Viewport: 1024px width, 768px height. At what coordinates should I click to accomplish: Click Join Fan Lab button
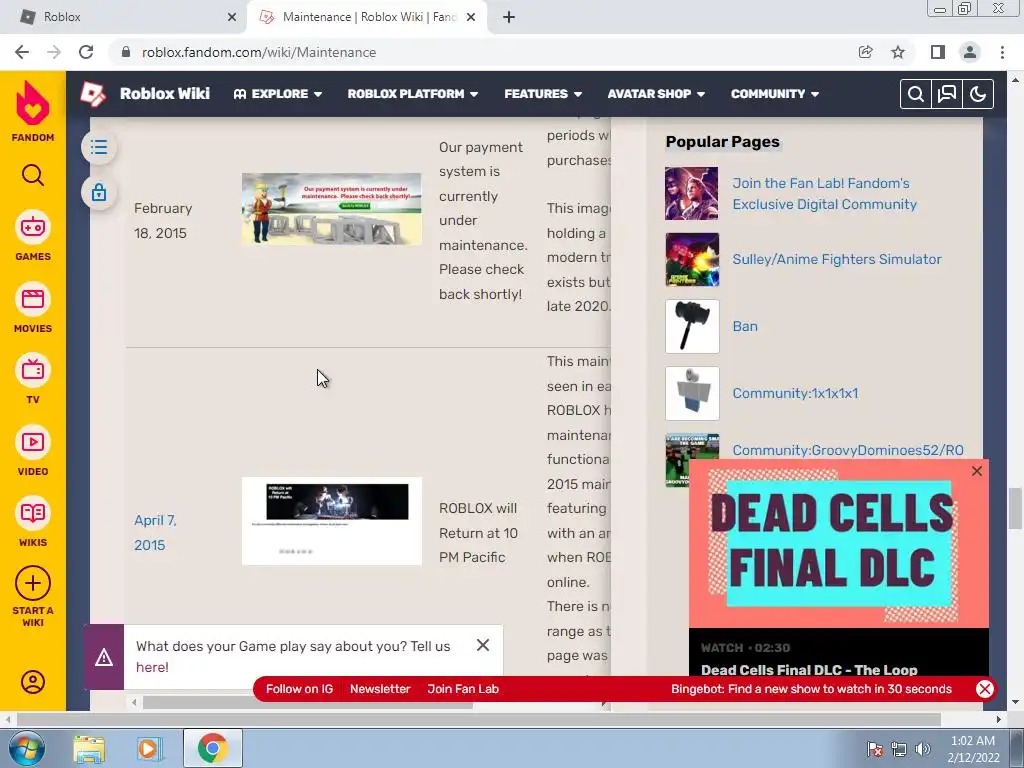(x=463, y=689)
